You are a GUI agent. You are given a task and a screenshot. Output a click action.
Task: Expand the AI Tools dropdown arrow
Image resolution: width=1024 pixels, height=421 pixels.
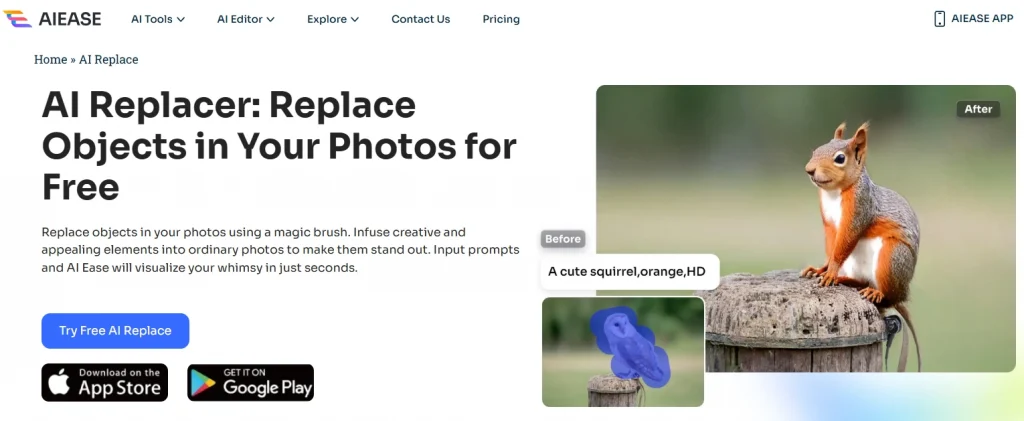click(x=180, y=20)
